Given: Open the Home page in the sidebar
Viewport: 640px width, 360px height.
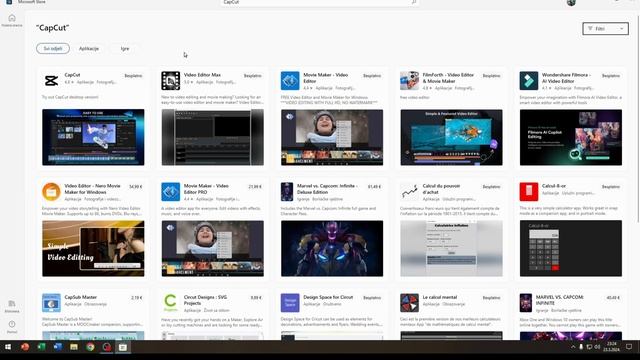Looking at the screenshot, I should click(x=12, y=20).
